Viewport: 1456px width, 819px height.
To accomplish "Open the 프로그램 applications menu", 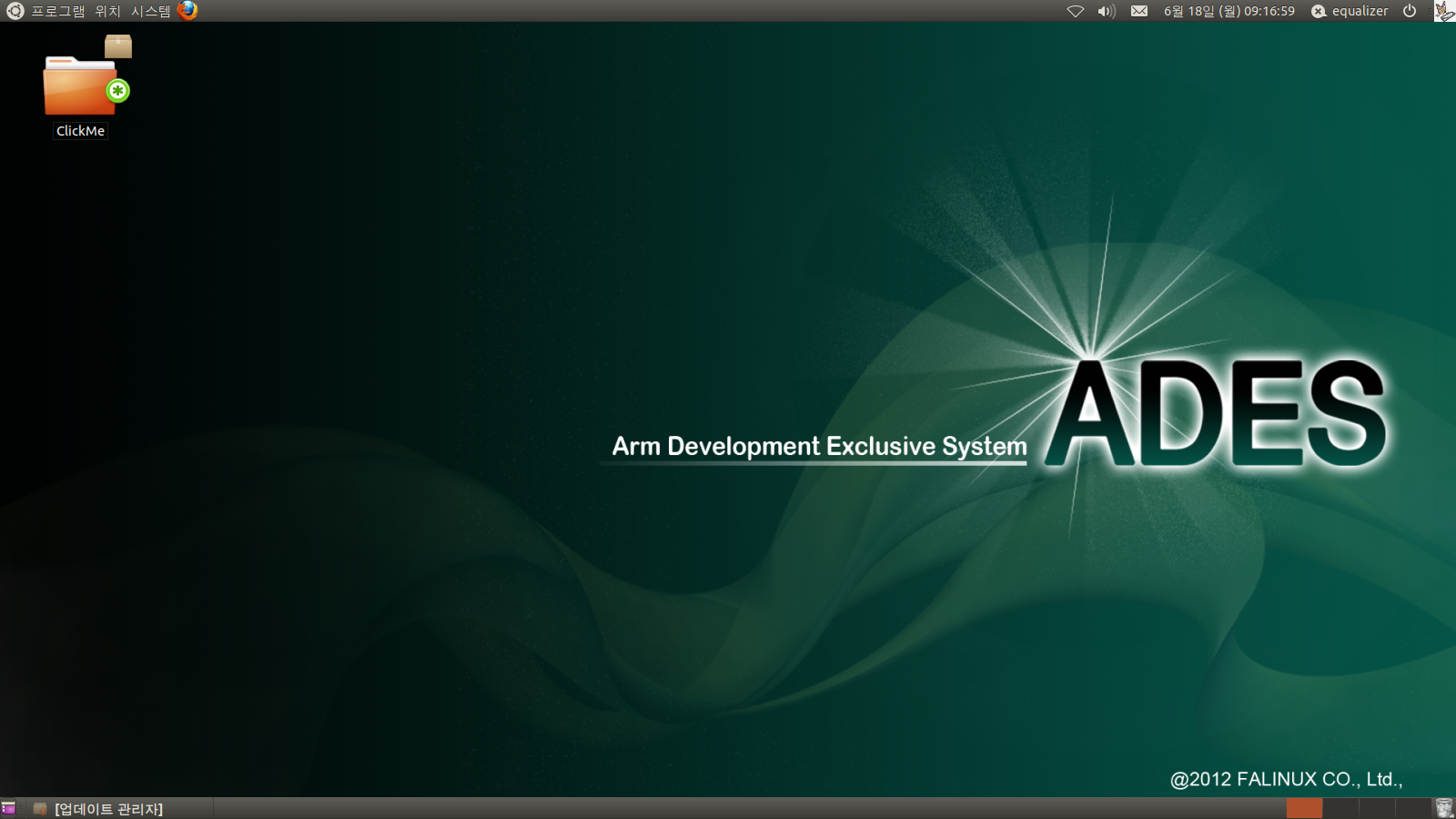I will pyautogui.click(x=58, y=11).
